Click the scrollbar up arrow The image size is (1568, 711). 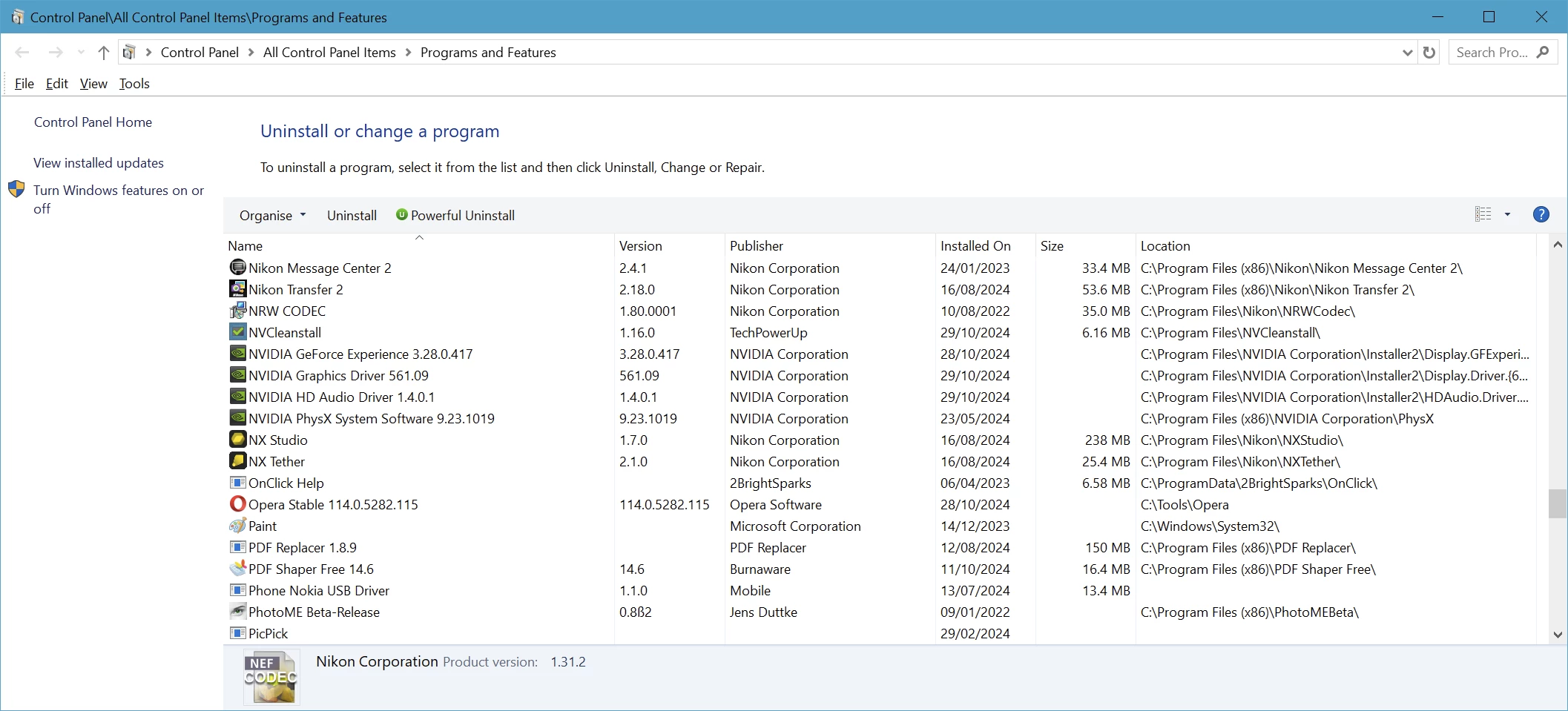pyautogui.click(x=1558, y=245)
